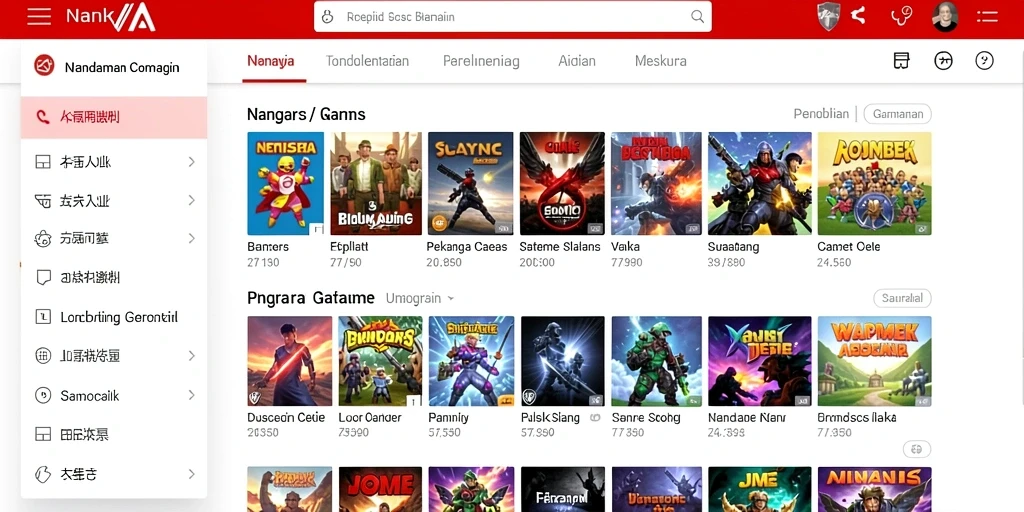Screen dimensions: 1024x512
Task: Open the Brmdscs llaka game thumbnail
Action: (x=874, y=361)
